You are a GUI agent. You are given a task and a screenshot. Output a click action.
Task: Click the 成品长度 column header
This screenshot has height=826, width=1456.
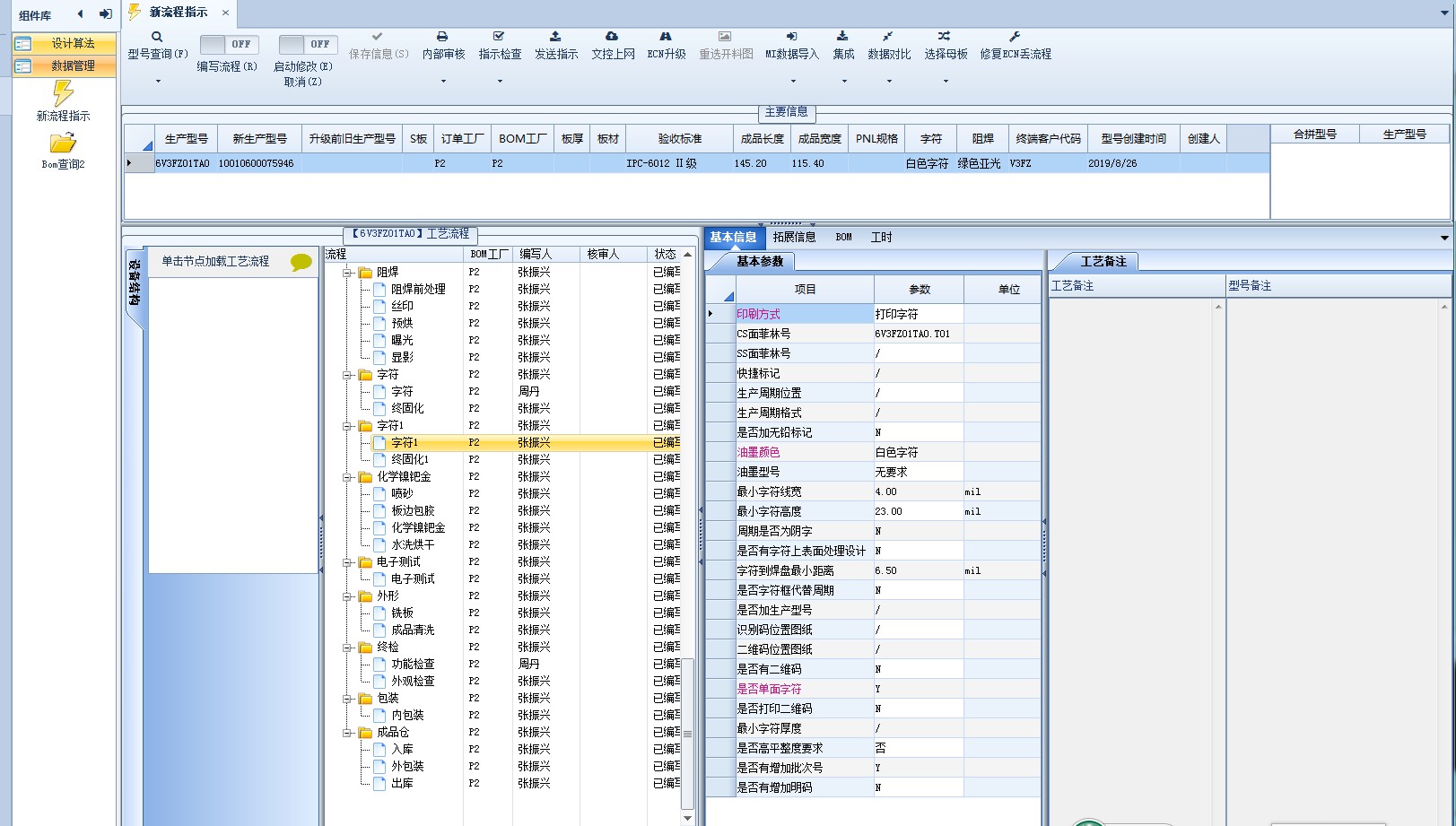tap(762, 139)
